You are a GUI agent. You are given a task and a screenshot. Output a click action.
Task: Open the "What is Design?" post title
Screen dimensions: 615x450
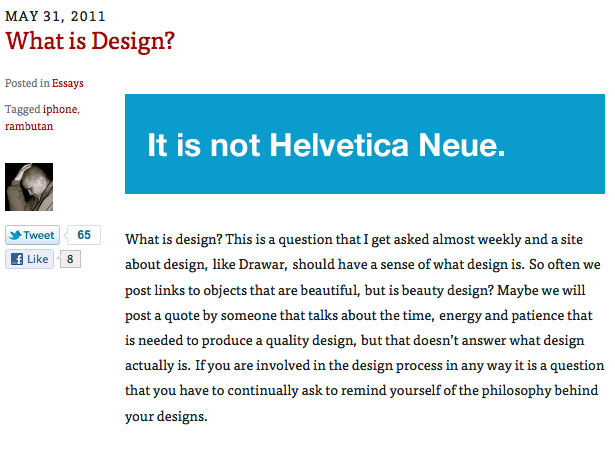click(90, 42)
